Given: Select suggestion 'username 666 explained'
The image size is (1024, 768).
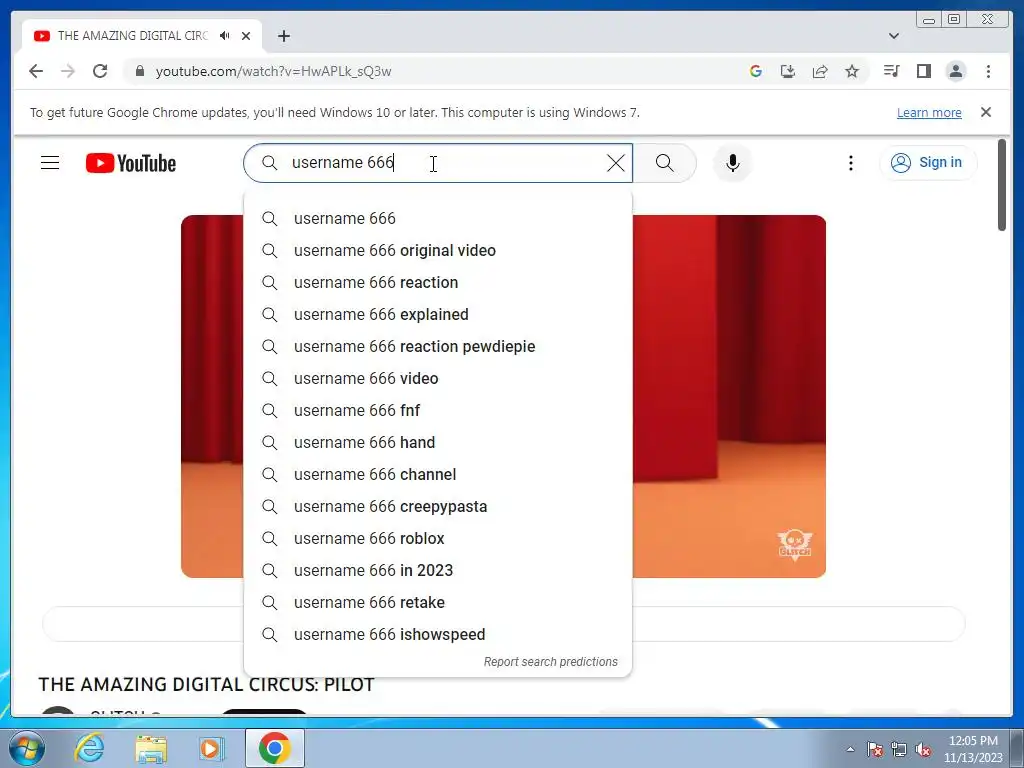Looking at the screenshot, I should point(438,314).
